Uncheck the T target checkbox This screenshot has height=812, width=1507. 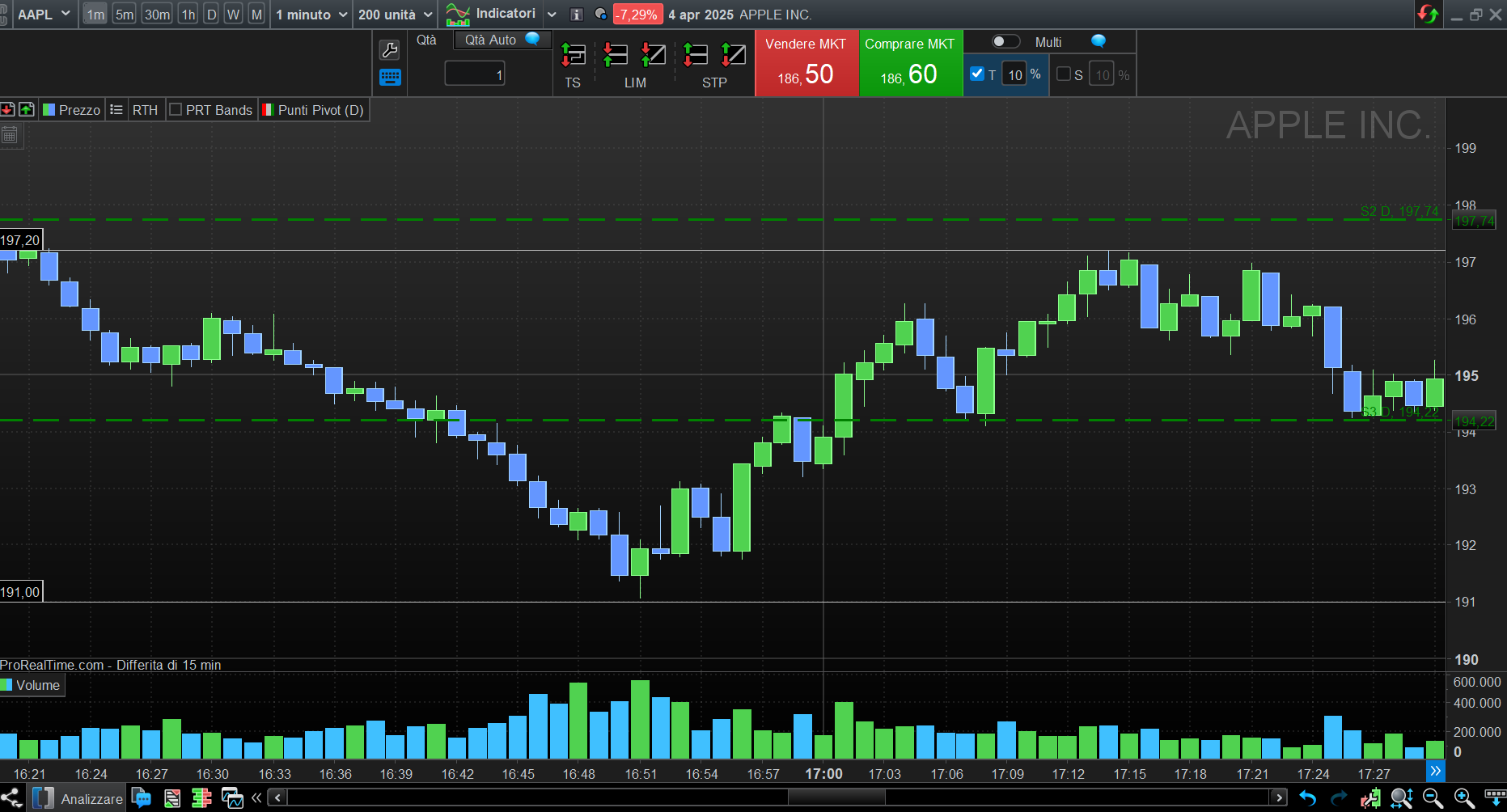[x=977, y=74]
